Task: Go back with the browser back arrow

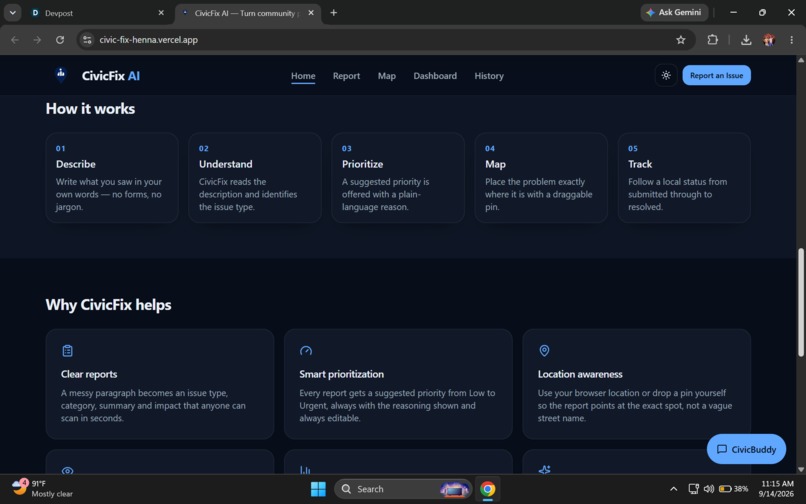Action: point(15,40)
